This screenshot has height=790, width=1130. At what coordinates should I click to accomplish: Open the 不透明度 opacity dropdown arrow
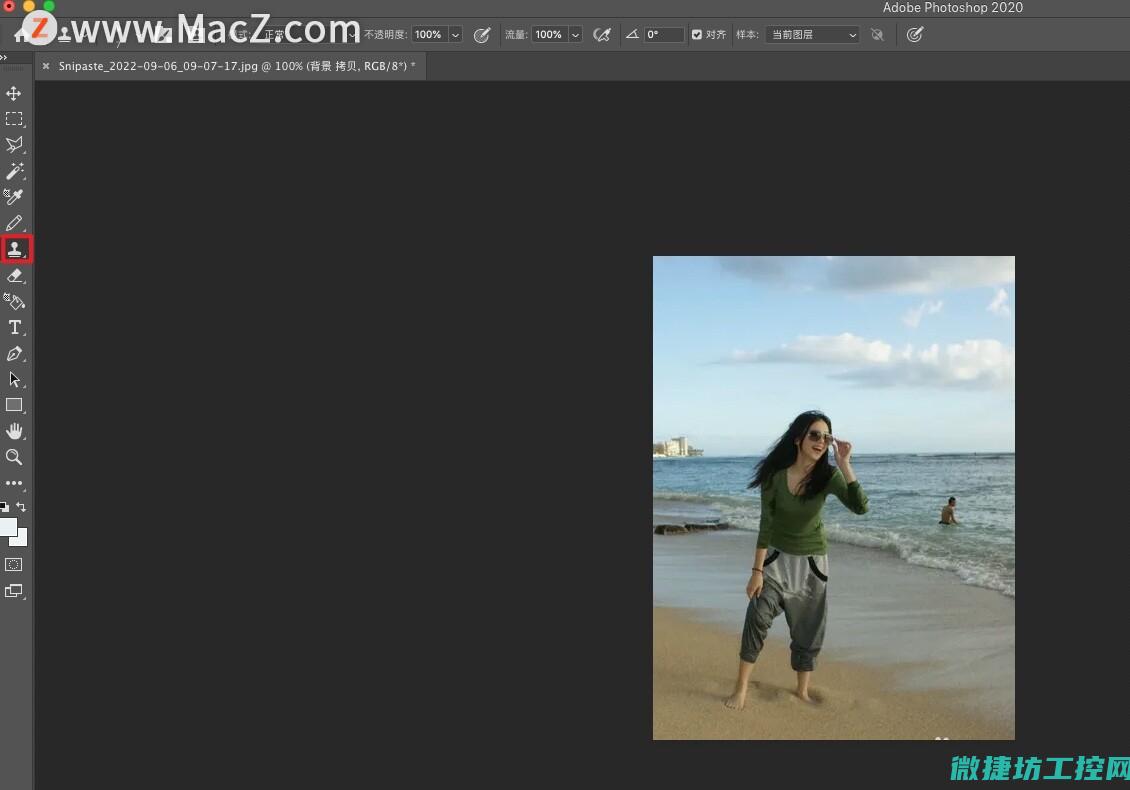455,35
